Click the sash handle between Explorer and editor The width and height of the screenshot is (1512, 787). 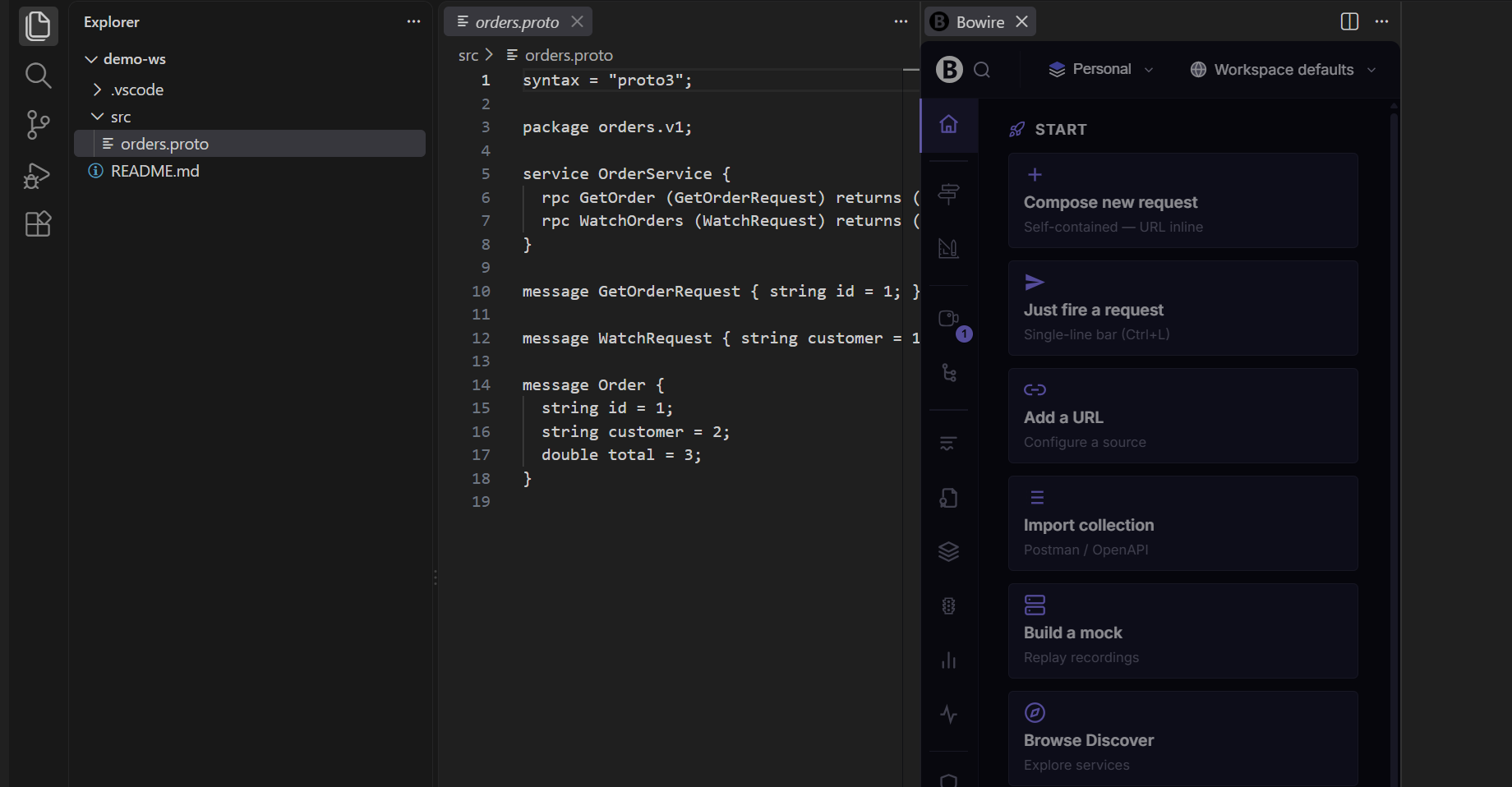click(435, 578)
